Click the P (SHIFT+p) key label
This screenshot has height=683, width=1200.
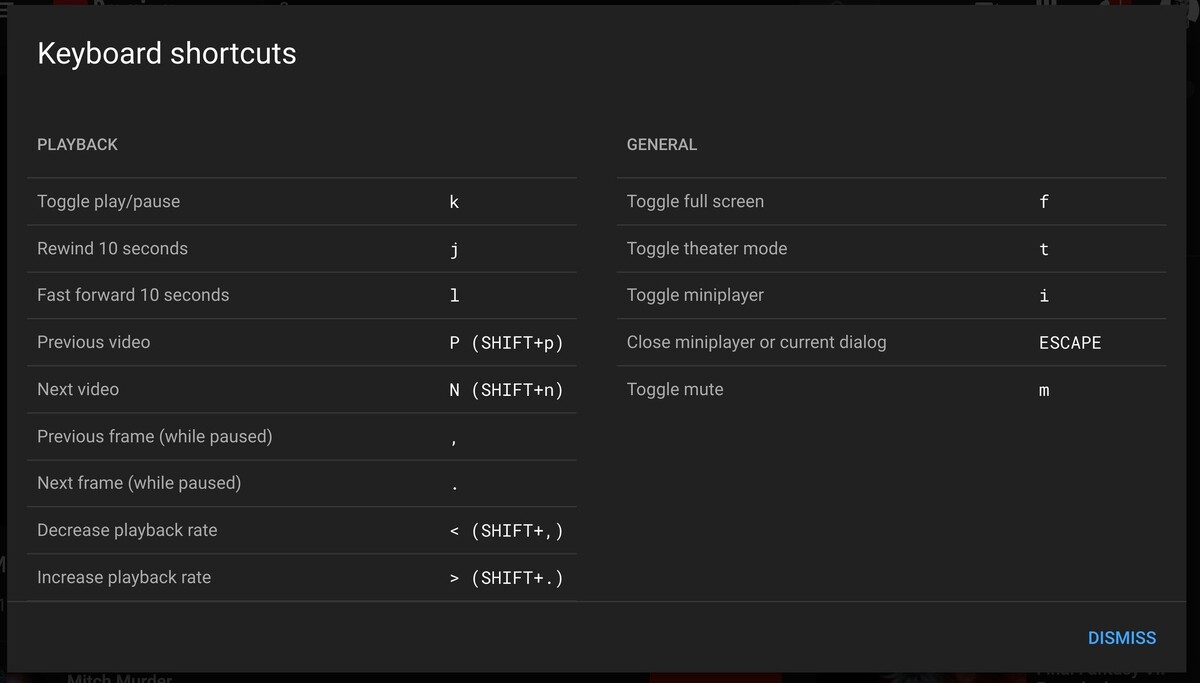(507, 343)
